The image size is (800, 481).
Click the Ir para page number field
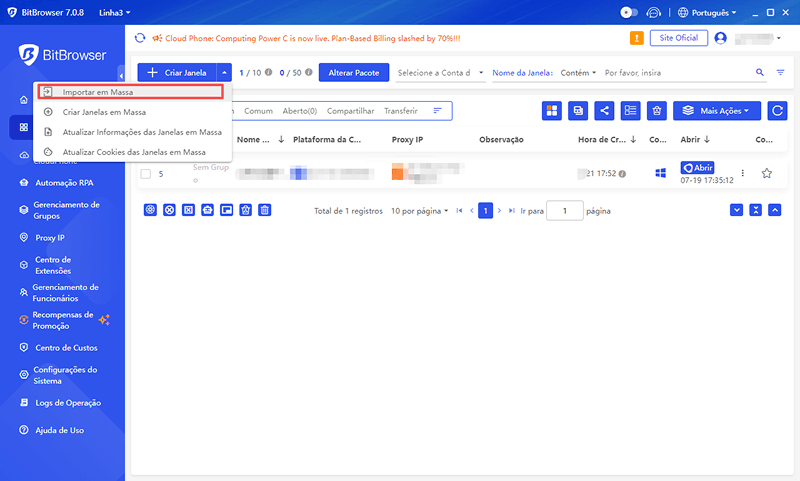565,211
